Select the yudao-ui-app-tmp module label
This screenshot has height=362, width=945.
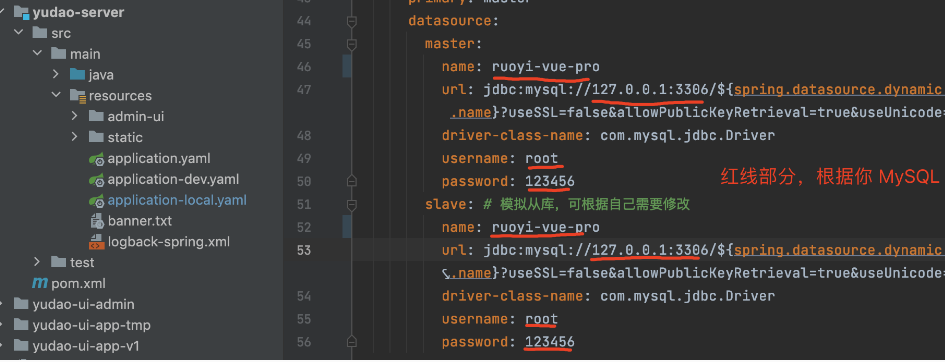(92, 325)
